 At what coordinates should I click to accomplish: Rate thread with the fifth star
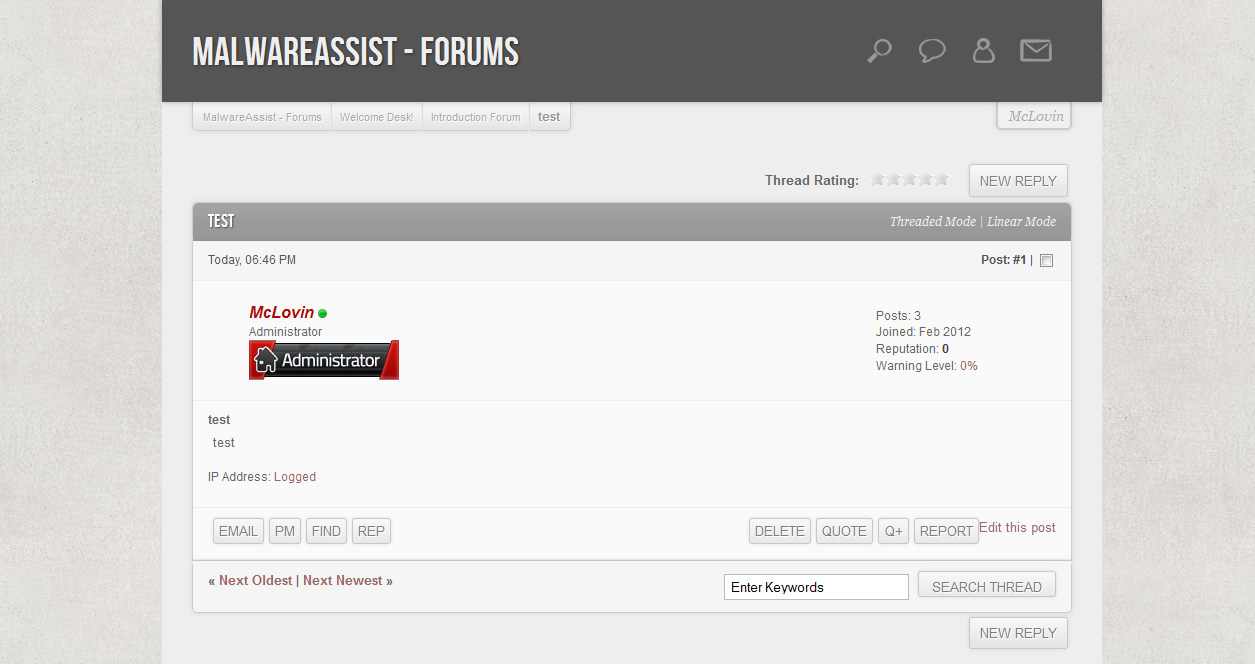click(942, 180)
